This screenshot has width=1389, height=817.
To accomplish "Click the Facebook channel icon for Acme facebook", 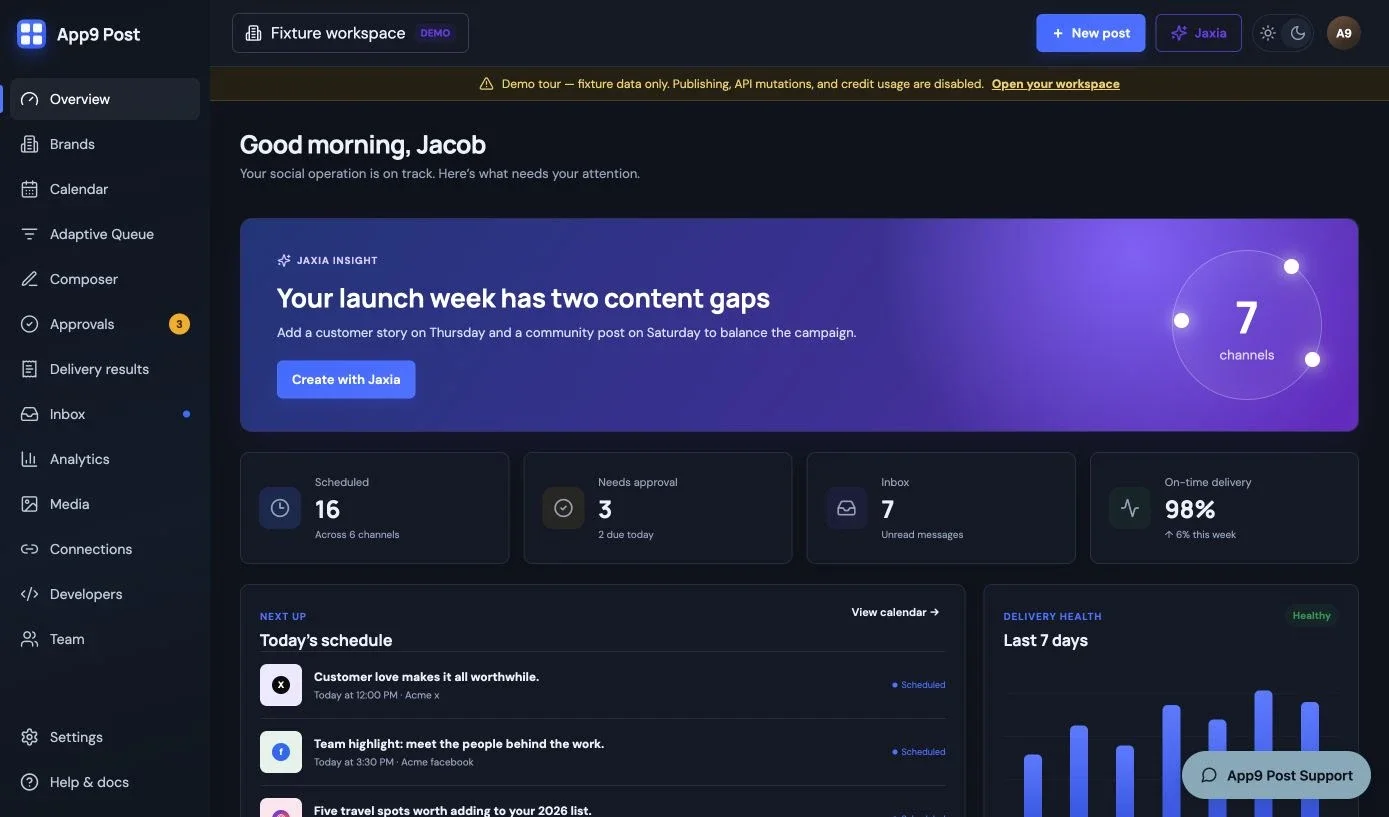I will click(x=281, y=752).
